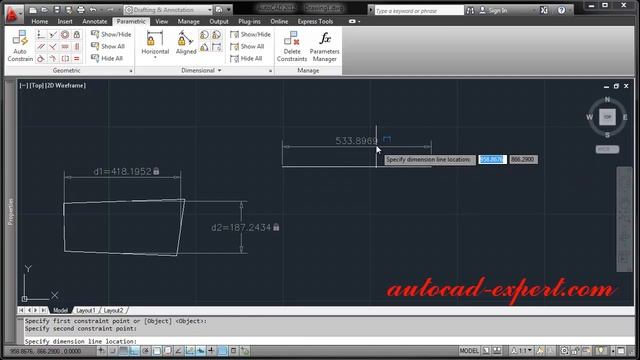Click the Redo arrow icon
Viewport: 640px width, 360px height.
[110, 10]
